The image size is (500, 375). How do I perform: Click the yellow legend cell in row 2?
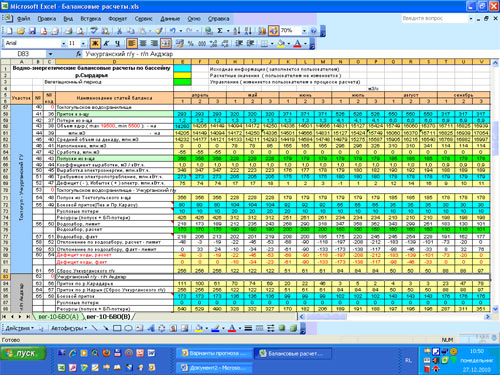click(x=182, y=75)
